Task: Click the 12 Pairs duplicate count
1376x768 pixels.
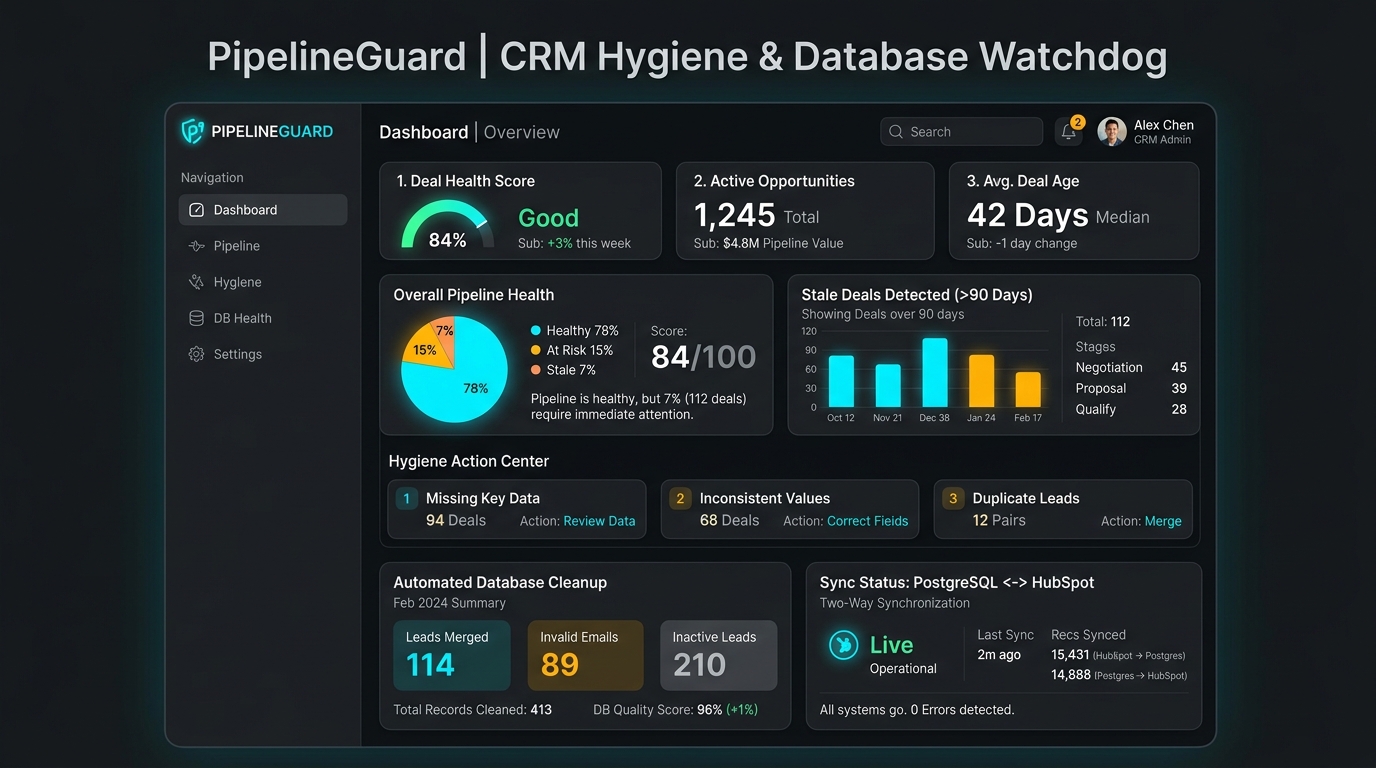Action: (x=1000, y=521)
